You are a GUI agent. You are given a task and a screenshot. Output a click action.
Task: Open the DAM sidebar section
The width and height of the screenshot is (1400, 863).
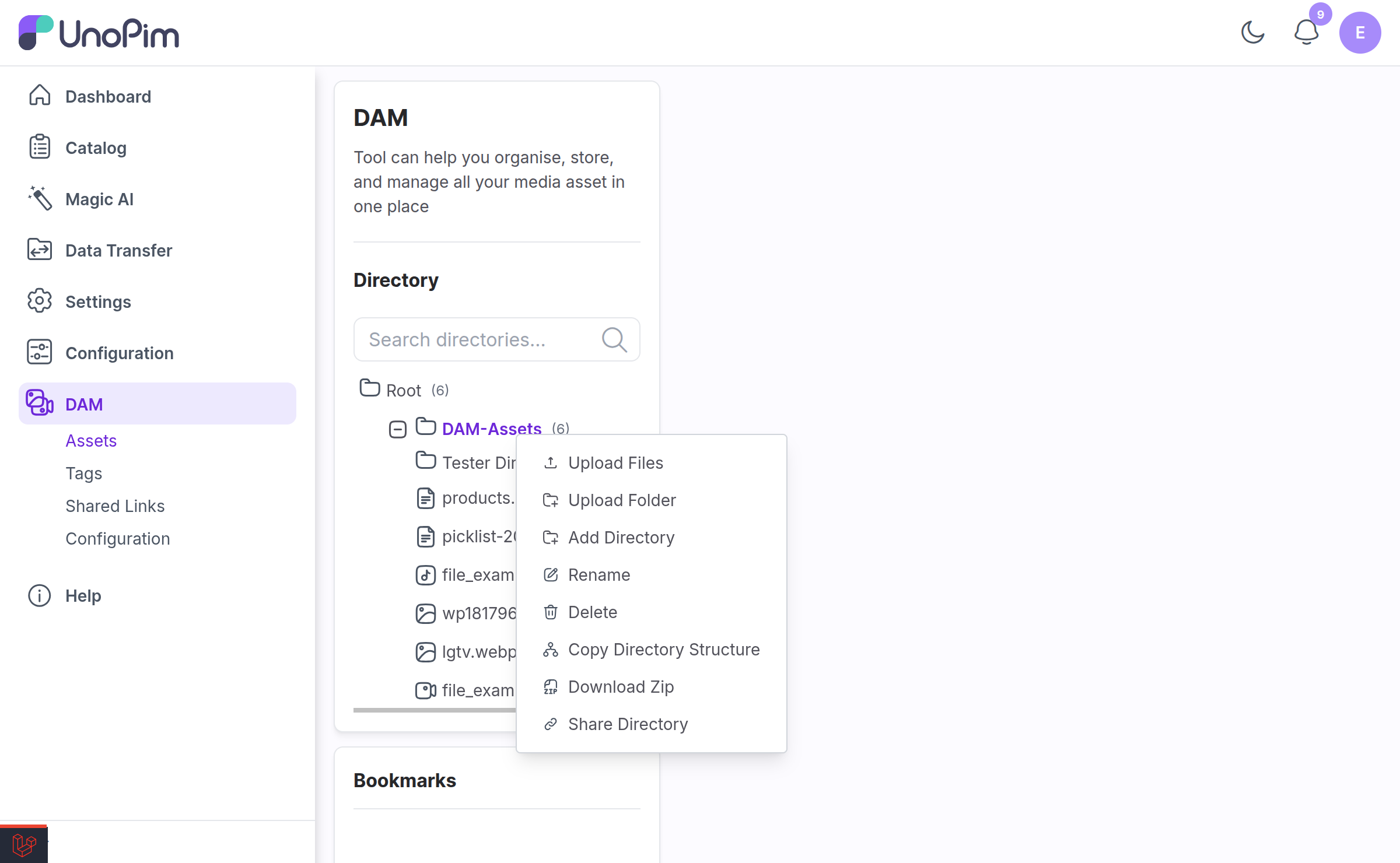[x=157, y=404]
